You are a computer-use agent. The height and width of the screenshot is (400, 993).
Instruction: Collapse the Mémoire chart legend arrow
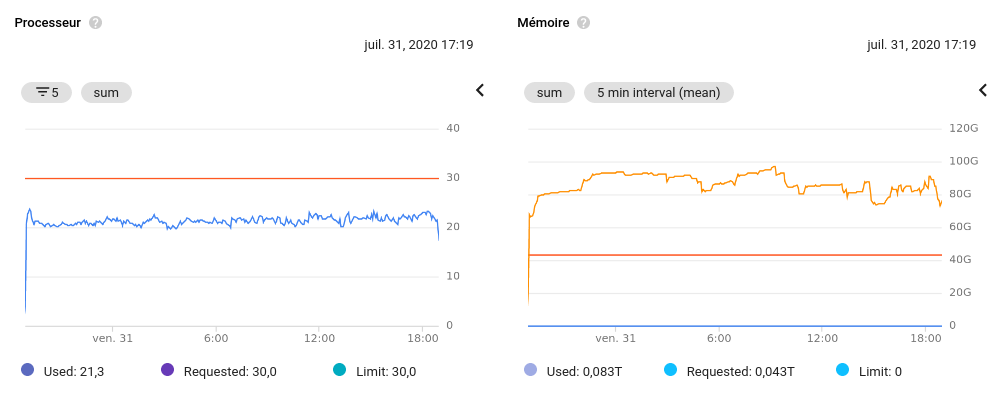(x=982, y=91)
